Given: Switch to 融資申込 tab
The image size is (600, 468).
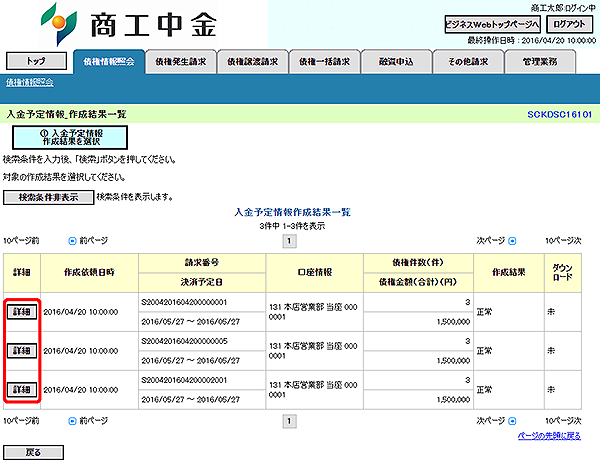Looking at the screenshot, I should tap(396, 62).
